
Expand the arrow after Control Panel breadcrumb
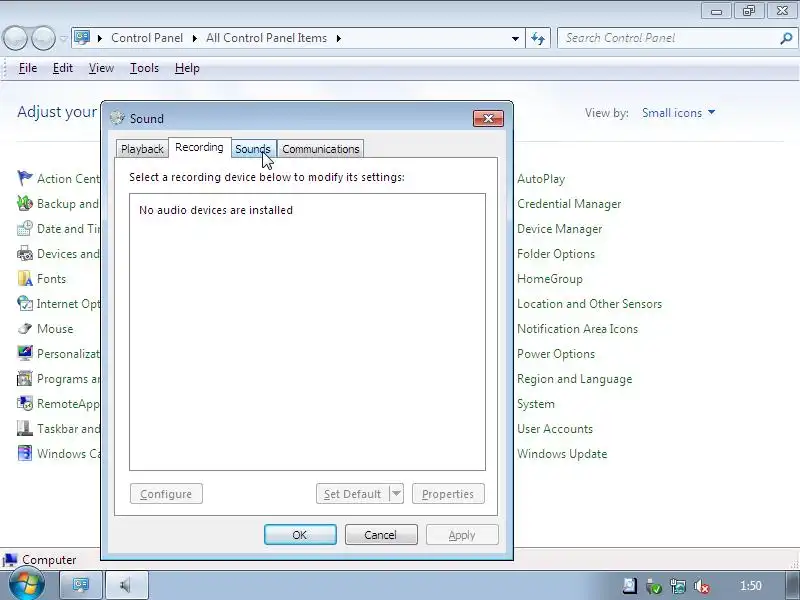195,38
